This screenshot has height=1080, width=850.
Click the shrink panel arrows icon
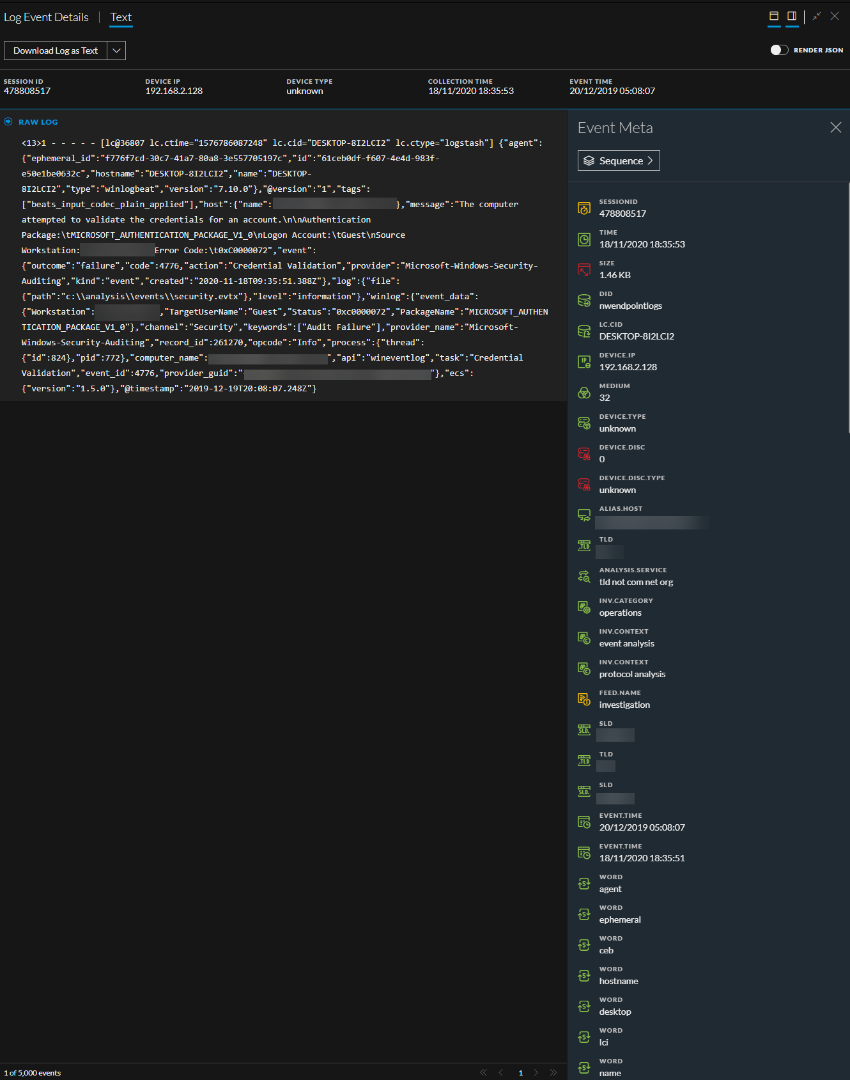816,16
